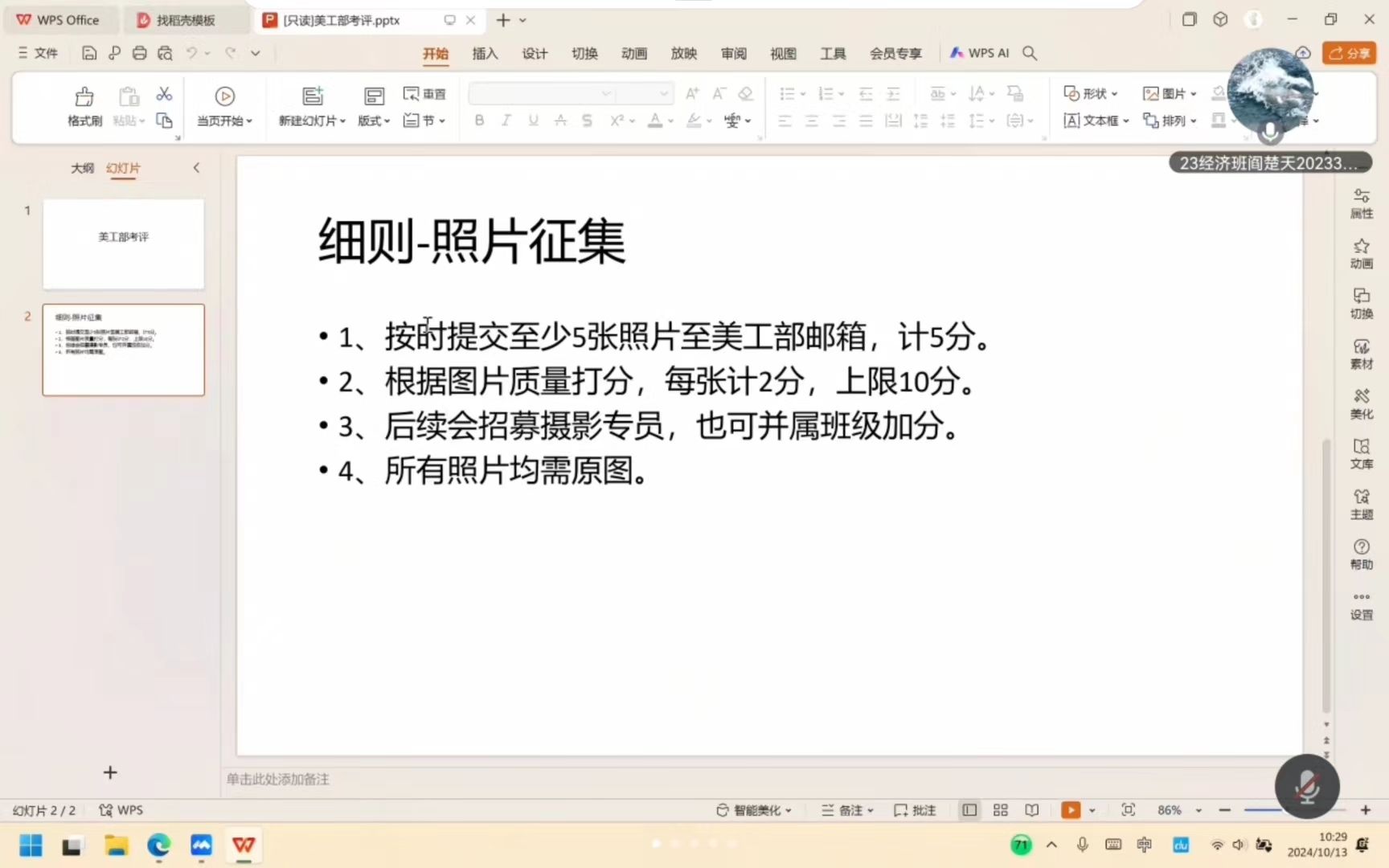1389x868 pixels.
Task: Open the Insert (插入) ribbon tab
Action: (485, 53)
